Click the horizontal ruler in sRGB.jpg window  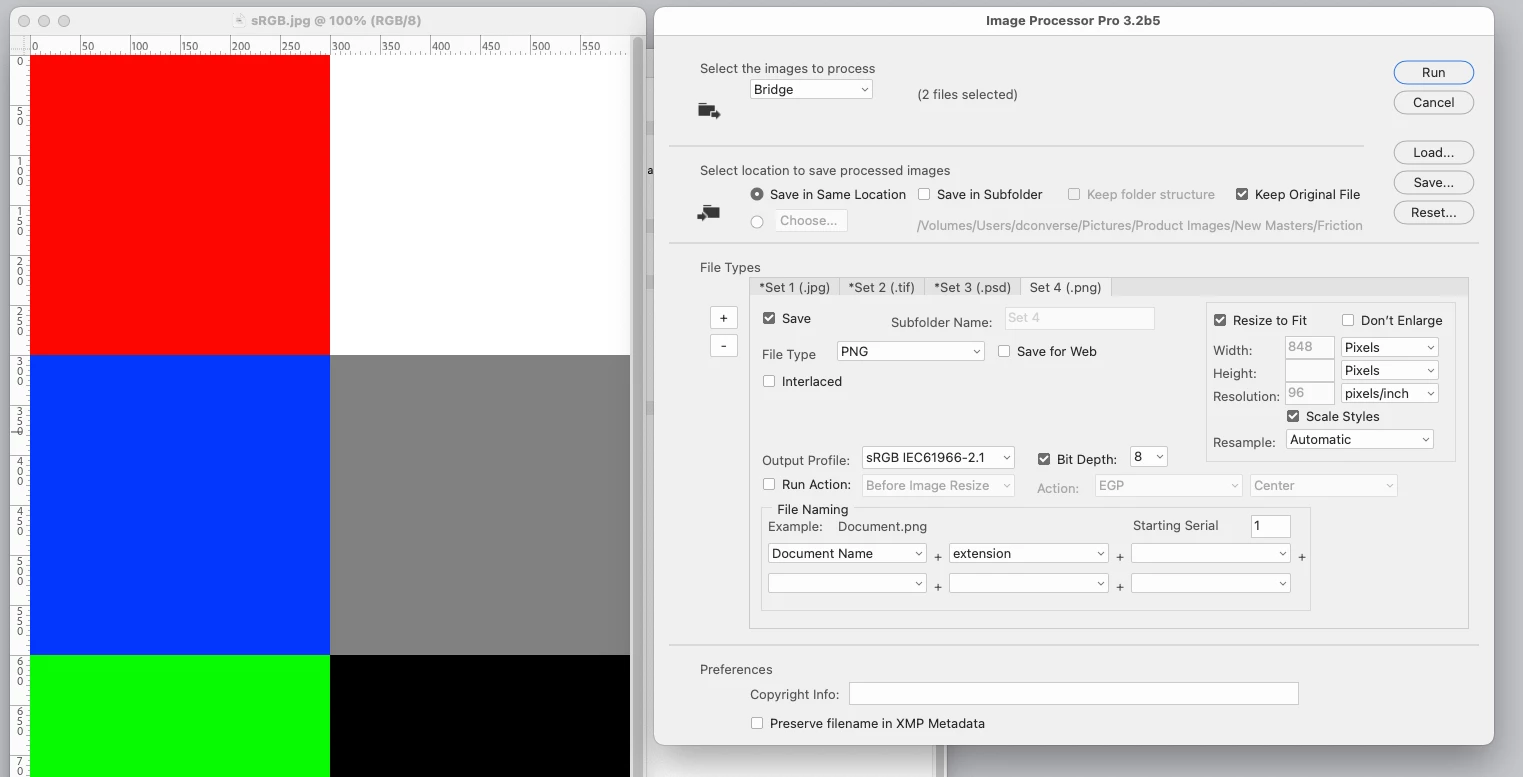point(330,45)
